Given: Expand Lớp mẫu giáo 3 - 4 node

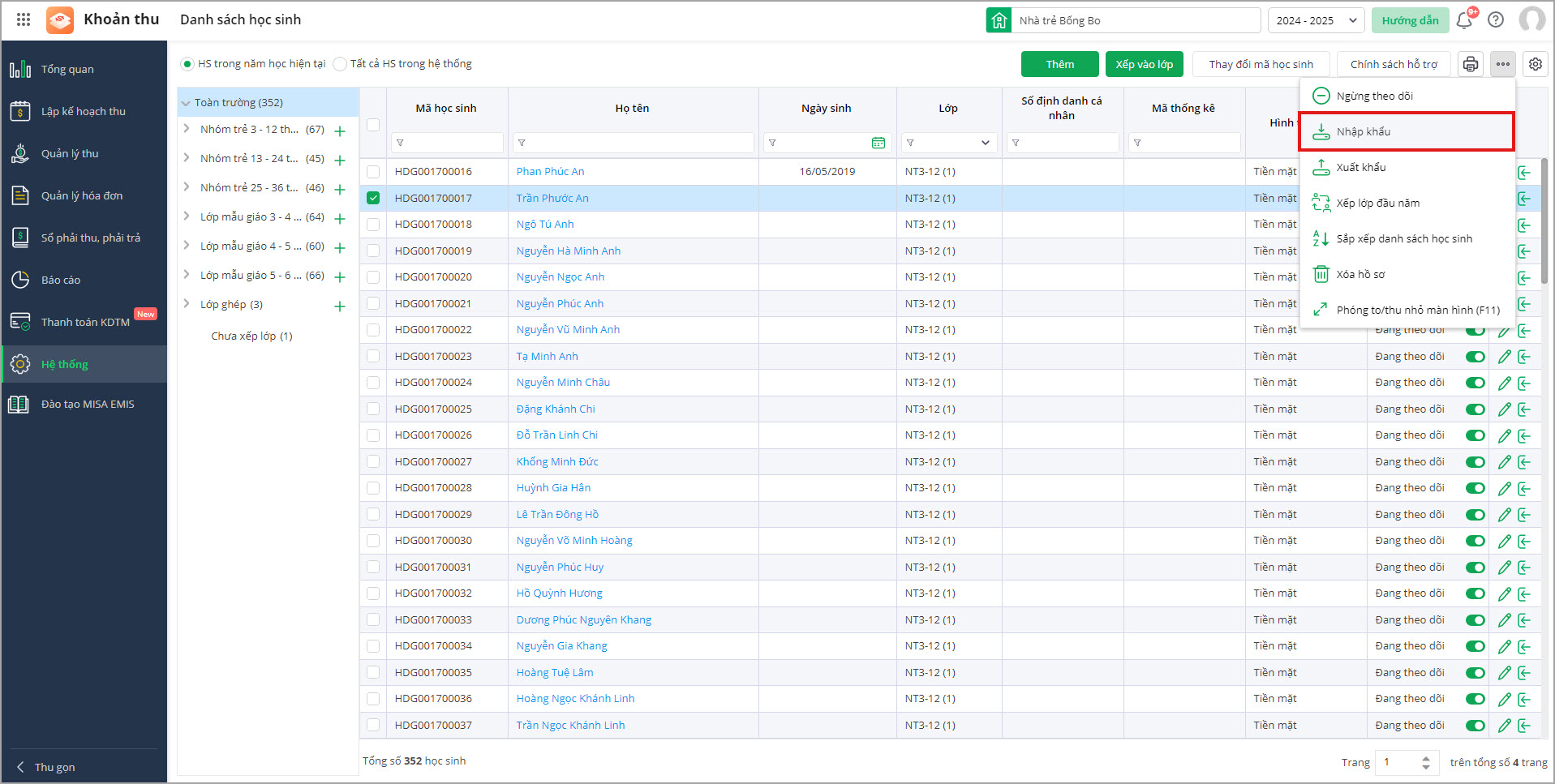Looking at the screenshot, I should tap(187, 216).
